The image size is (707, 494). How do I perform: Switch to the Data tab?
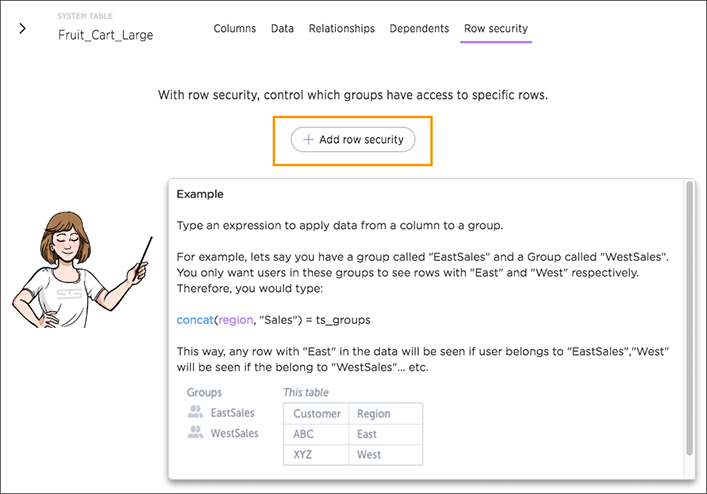pos(282,28)
